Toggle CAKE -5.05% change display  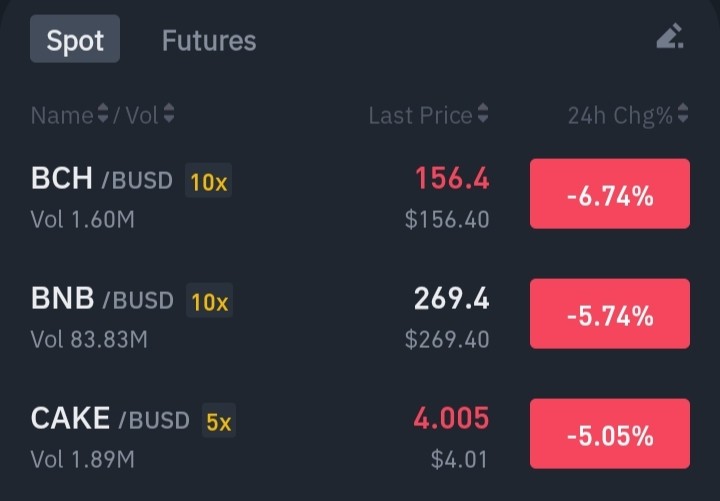610,433
